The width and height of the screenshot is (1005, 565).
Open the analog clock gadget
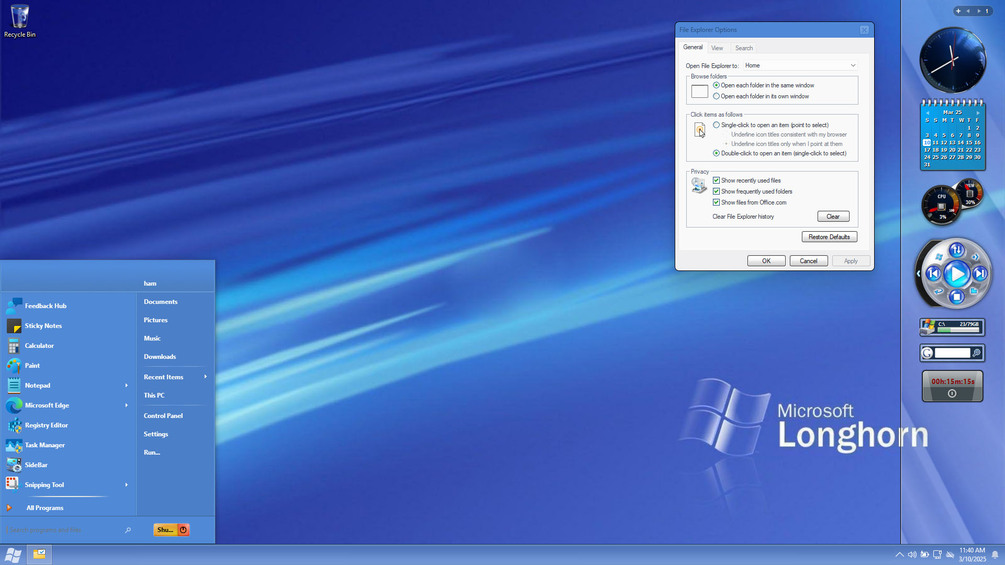(x=952, y=60)
